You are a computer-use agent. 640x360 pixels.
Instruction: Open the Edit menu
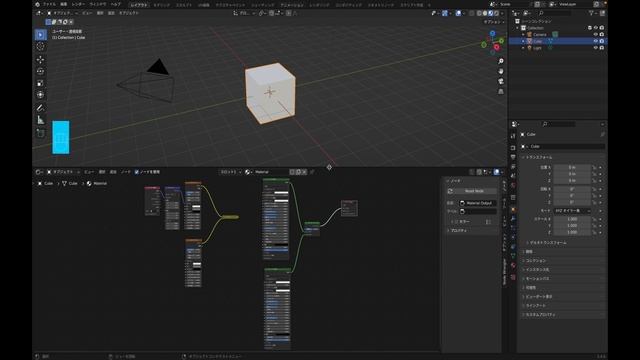click(x=64, y=4)
